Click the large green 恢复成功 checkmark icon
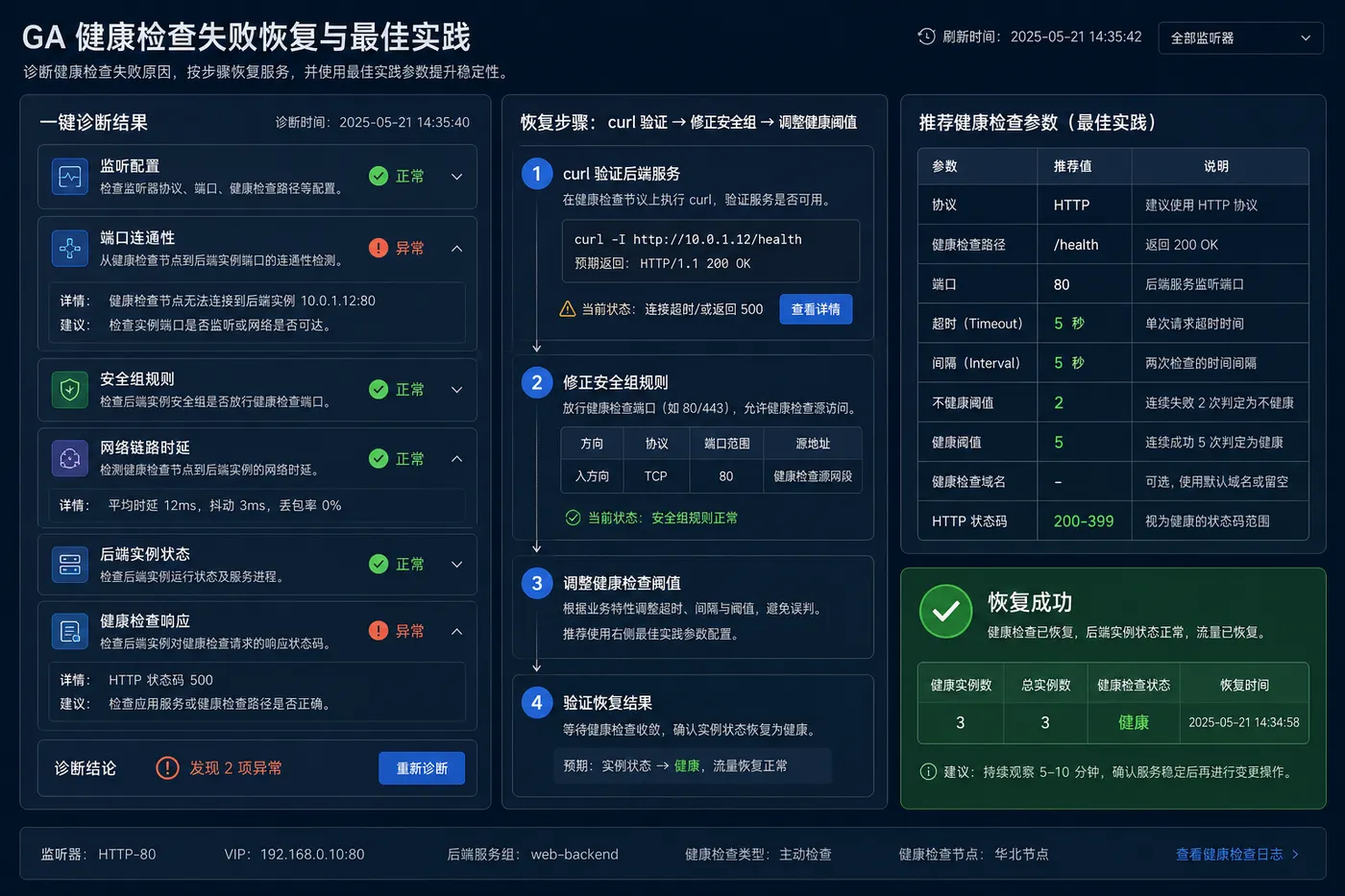Image resolution: width=1345 pixels, height=896 pixels. click(x=946, y=611)
